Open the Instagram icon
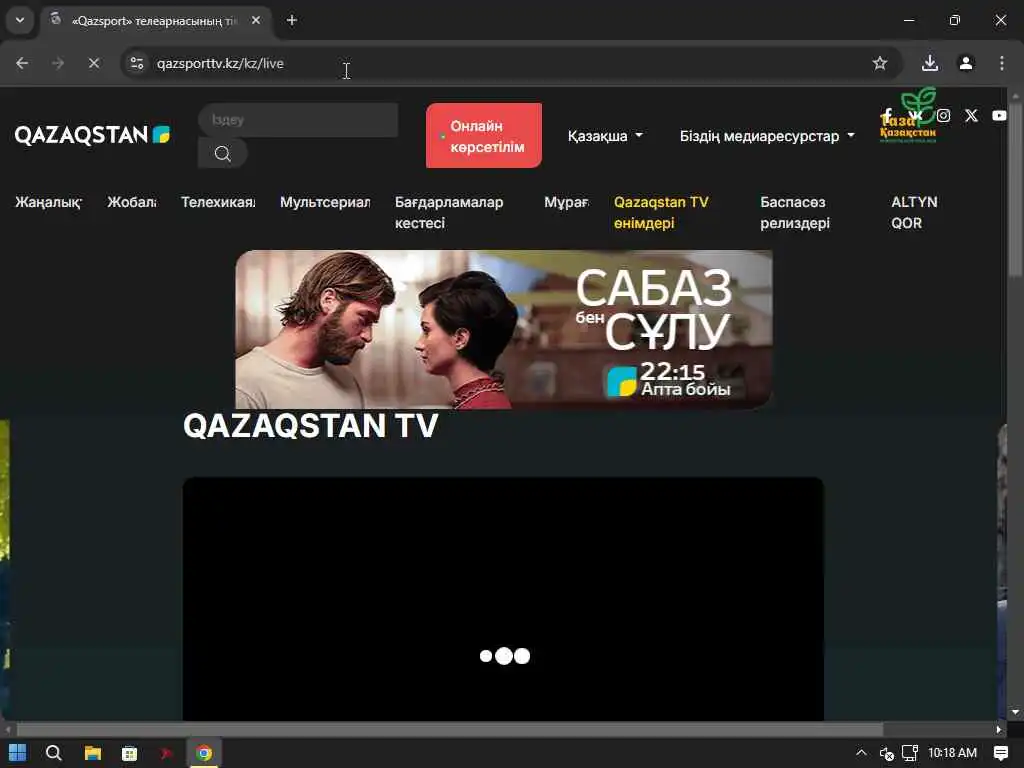The image size is (1024, 768). [x=943, y=116]
